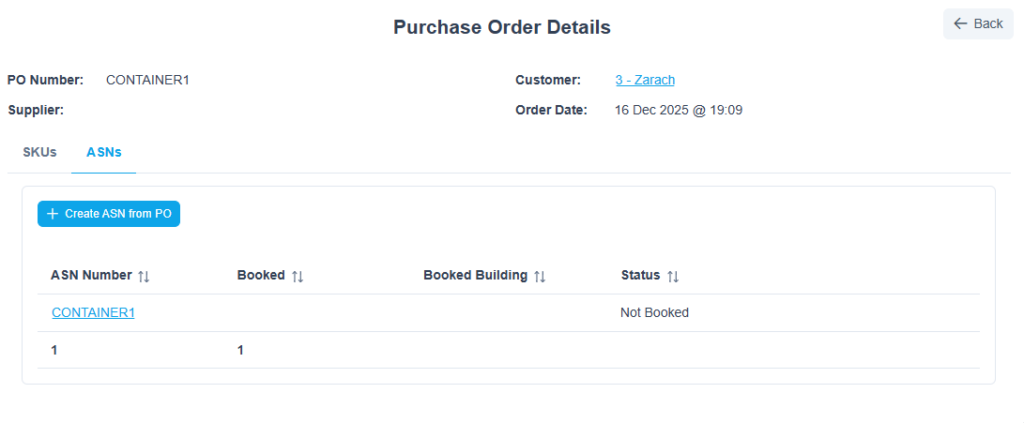Image resolution: width=1024 pixels, height=423 pixels.
Task: Switch to the SKUs tab
Action: click(40, 152)
